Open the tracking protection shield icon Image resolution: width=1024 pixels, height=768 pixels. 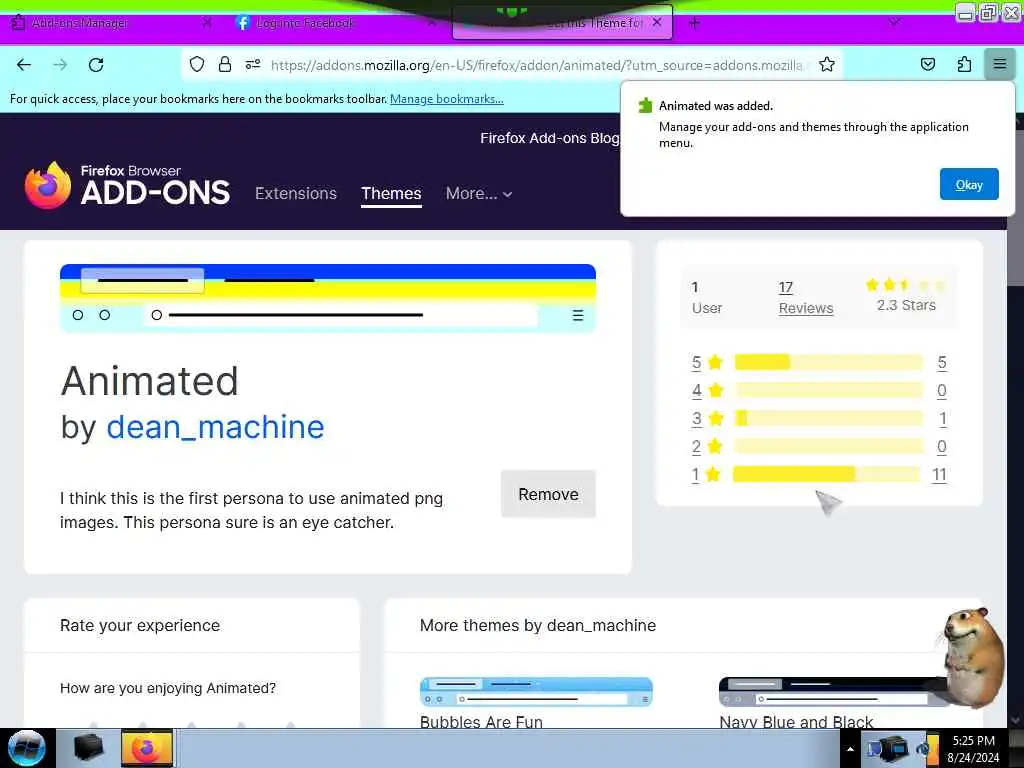coord(197,64)
